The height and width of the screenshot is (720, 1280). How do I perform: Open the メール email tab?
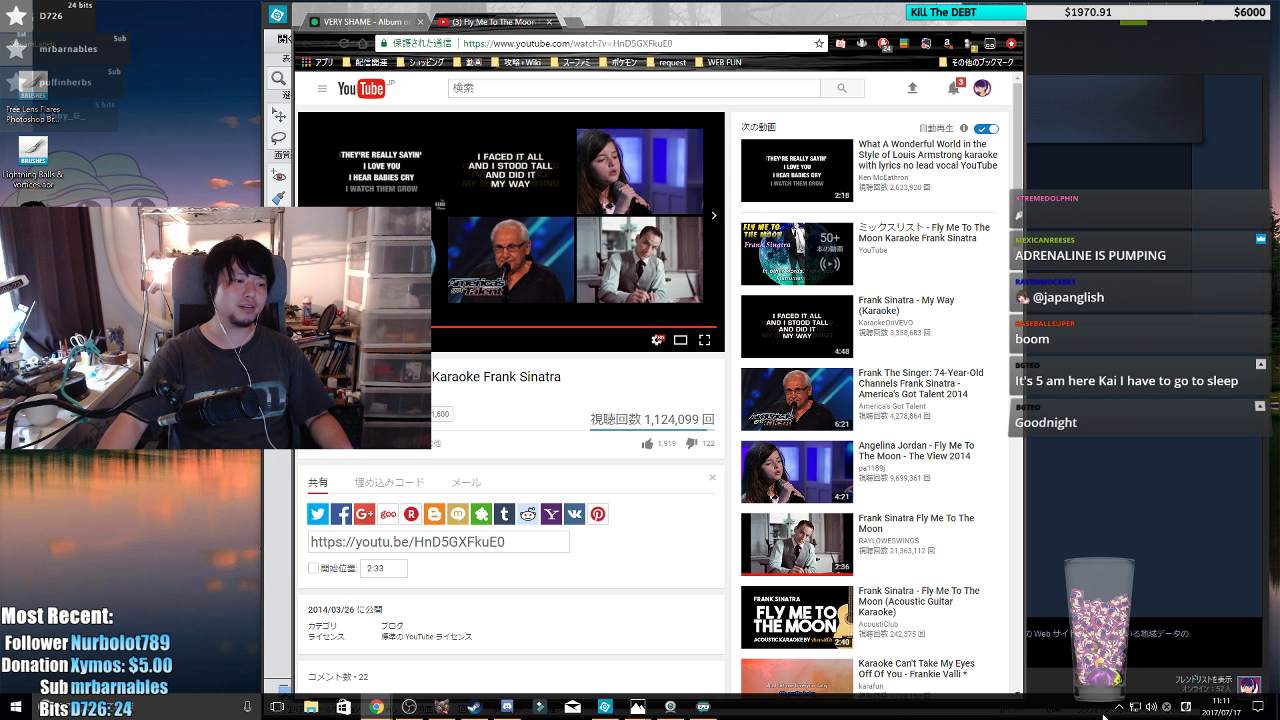point(466,483)
